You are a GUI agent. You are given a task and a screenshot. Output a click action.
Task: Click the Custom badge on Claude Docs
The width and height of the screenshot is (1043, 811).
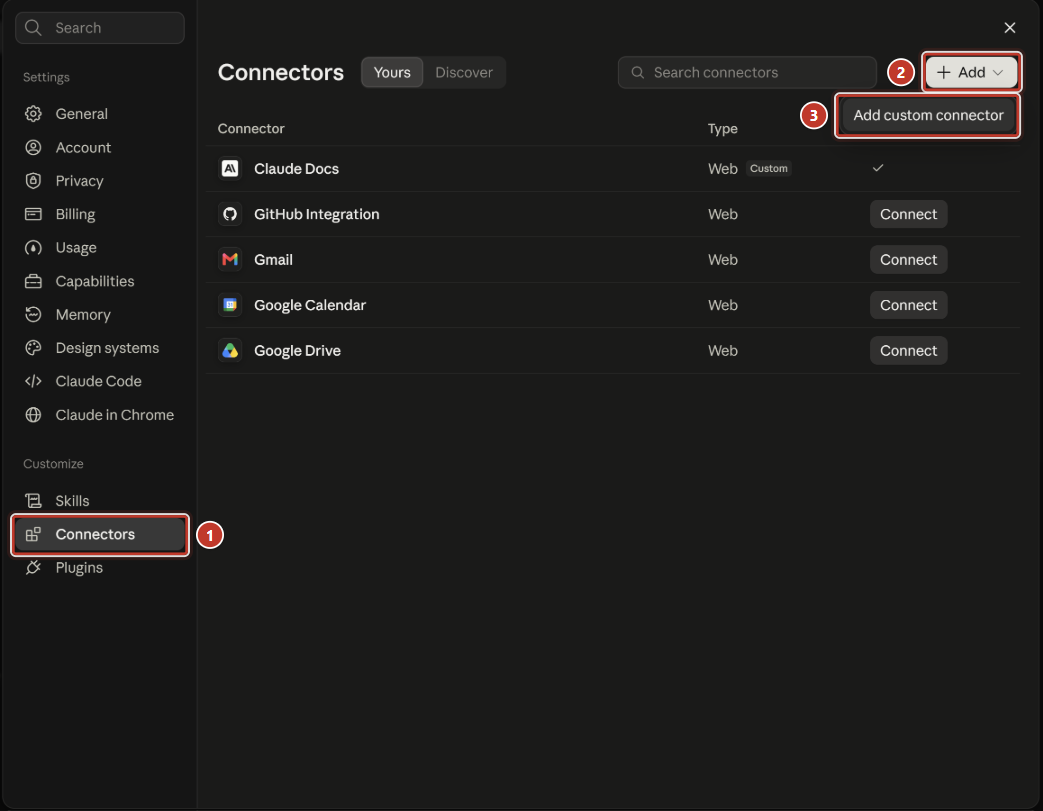(x=768, y=168)
